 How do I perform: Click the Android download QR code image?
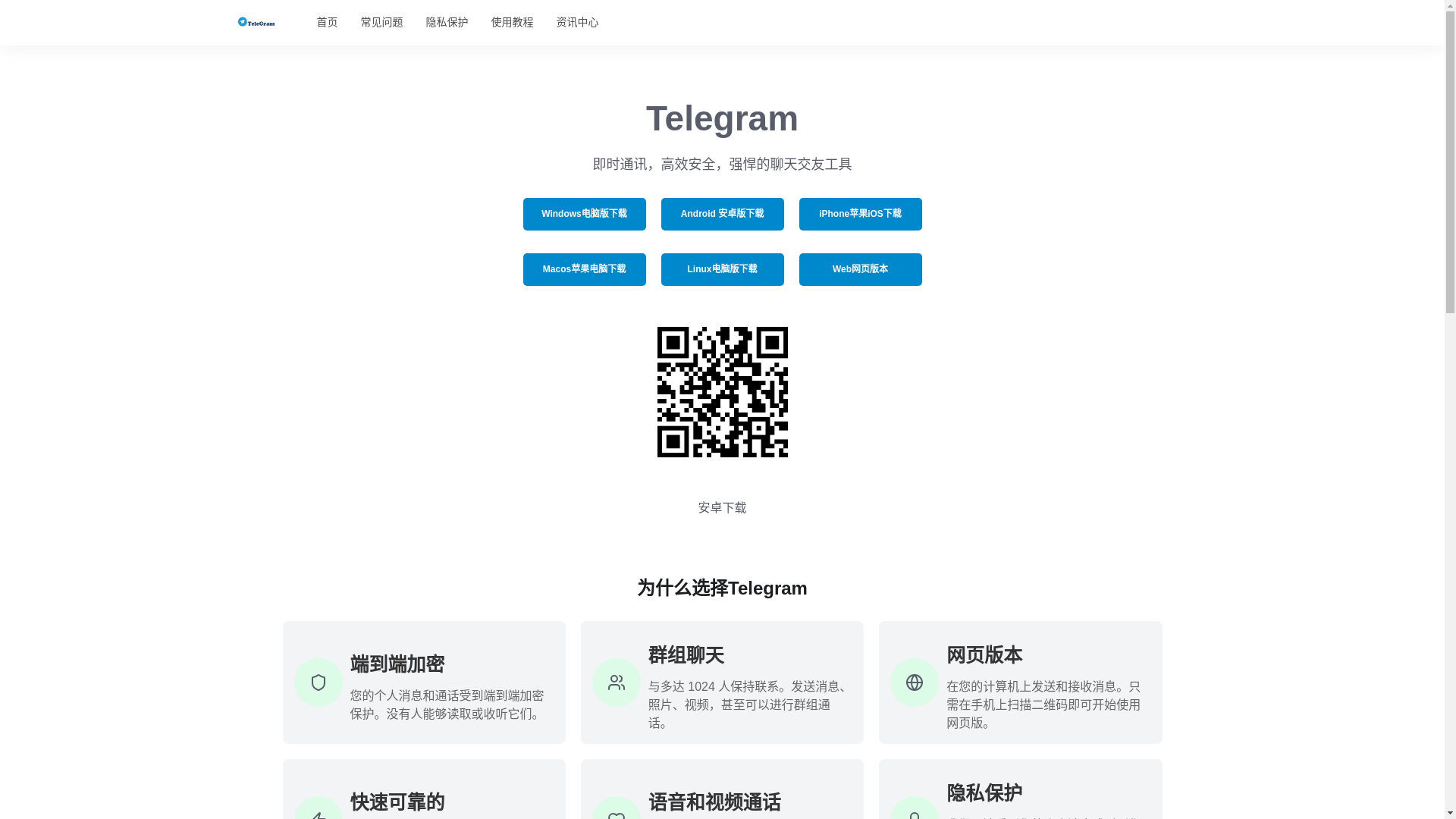click(x=722, y=392)
